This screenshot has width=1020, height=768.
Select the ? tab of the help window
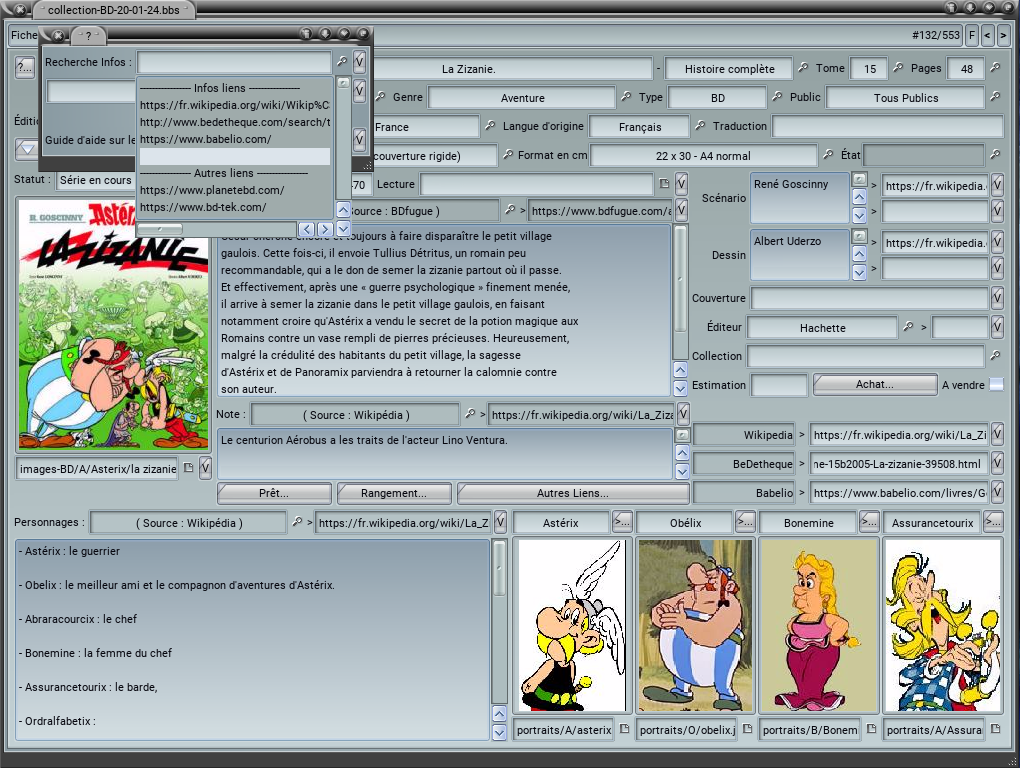tap(88, 36)
